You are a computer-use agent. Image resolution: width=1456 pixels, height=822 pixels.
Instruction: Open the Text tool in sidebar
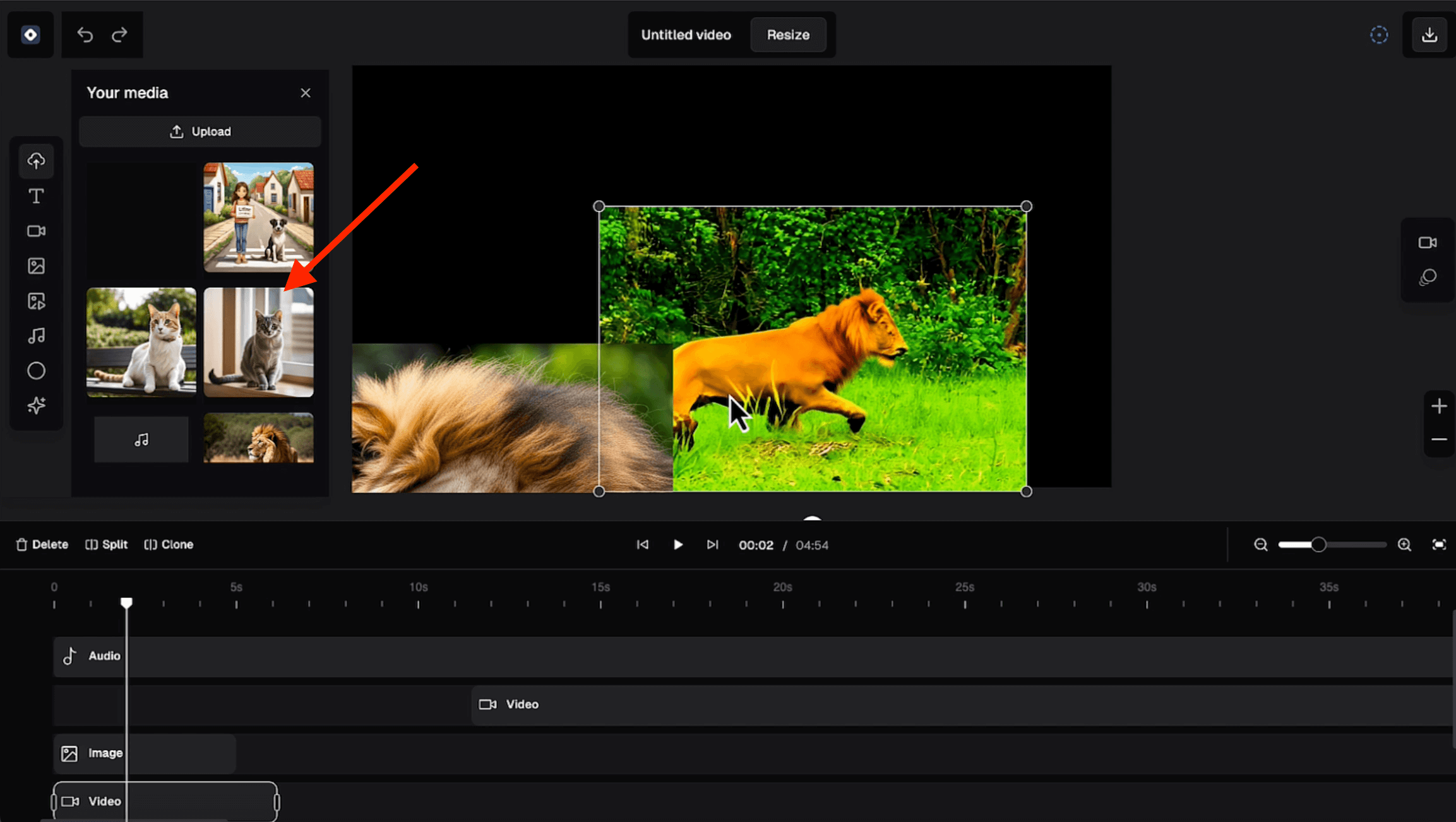36,196
